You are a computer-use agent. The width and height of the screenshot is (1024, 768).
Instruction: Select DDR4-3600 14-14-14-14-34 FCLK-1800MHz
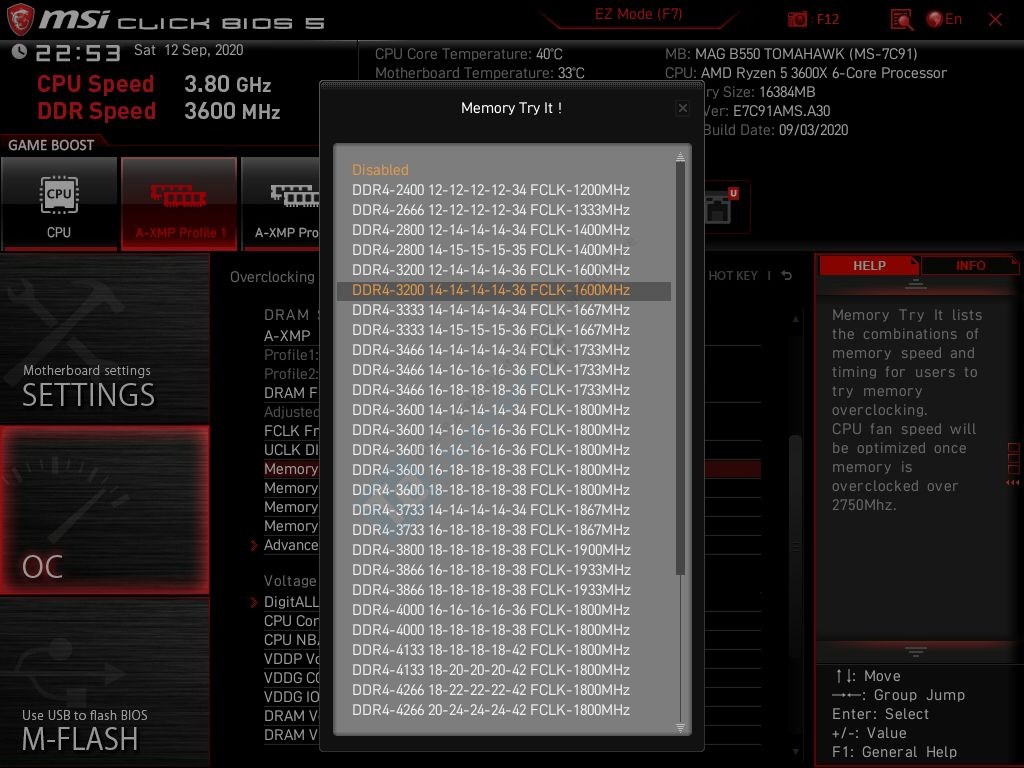[504, 410]
